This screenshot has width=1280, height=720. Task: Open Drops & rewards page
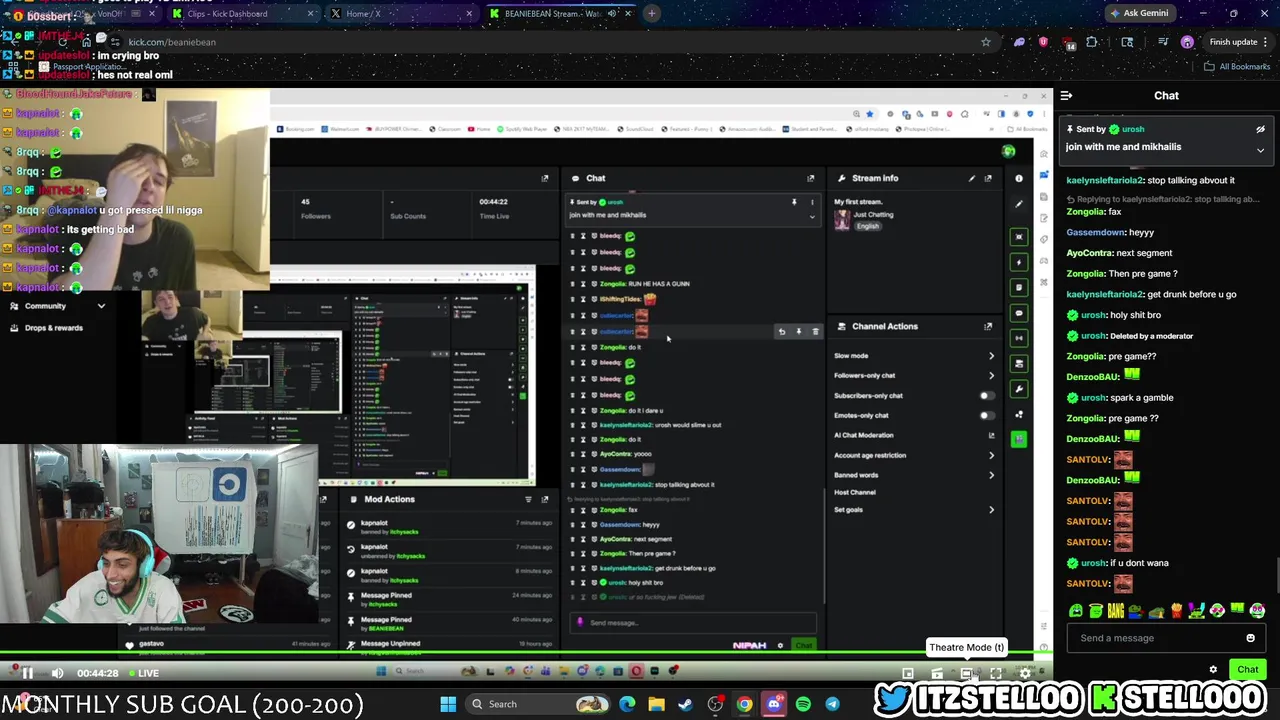(54, 328)
